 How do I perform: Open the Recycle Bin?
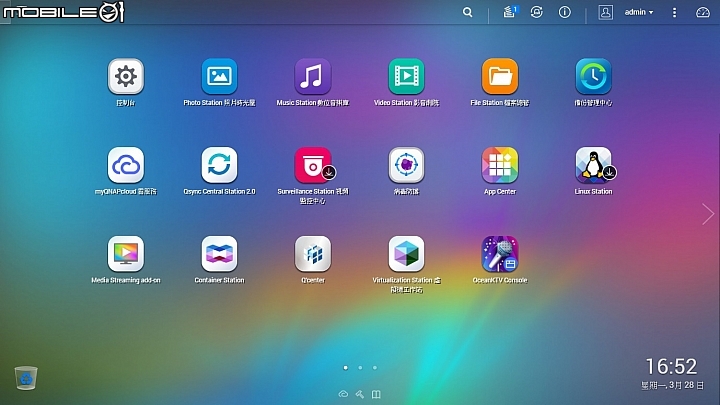coord(26,378)
